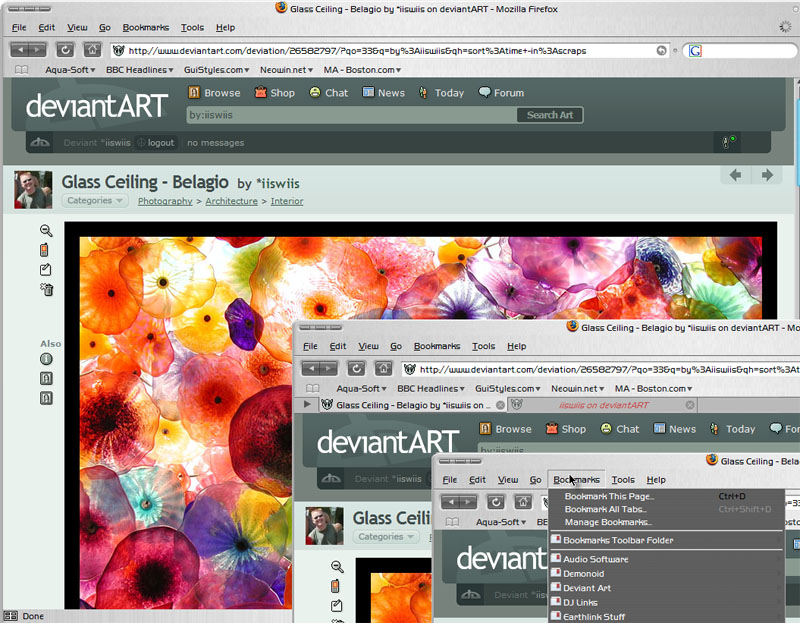Expand the Bookmarks Toolbar Folder submenu
Image resolution: width=800 pixels, height=623 pixels.
pos(617,541)
